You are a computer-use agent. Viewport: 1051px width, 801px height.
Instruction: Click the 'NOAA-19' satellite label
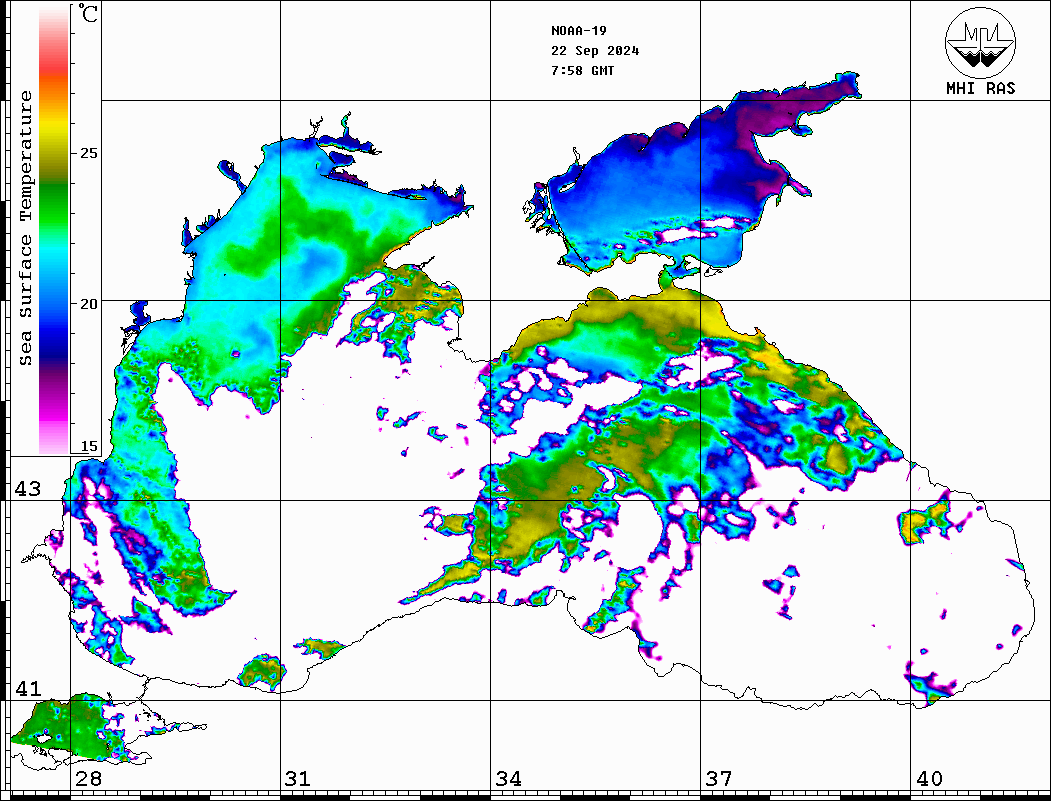pos(578,31)
